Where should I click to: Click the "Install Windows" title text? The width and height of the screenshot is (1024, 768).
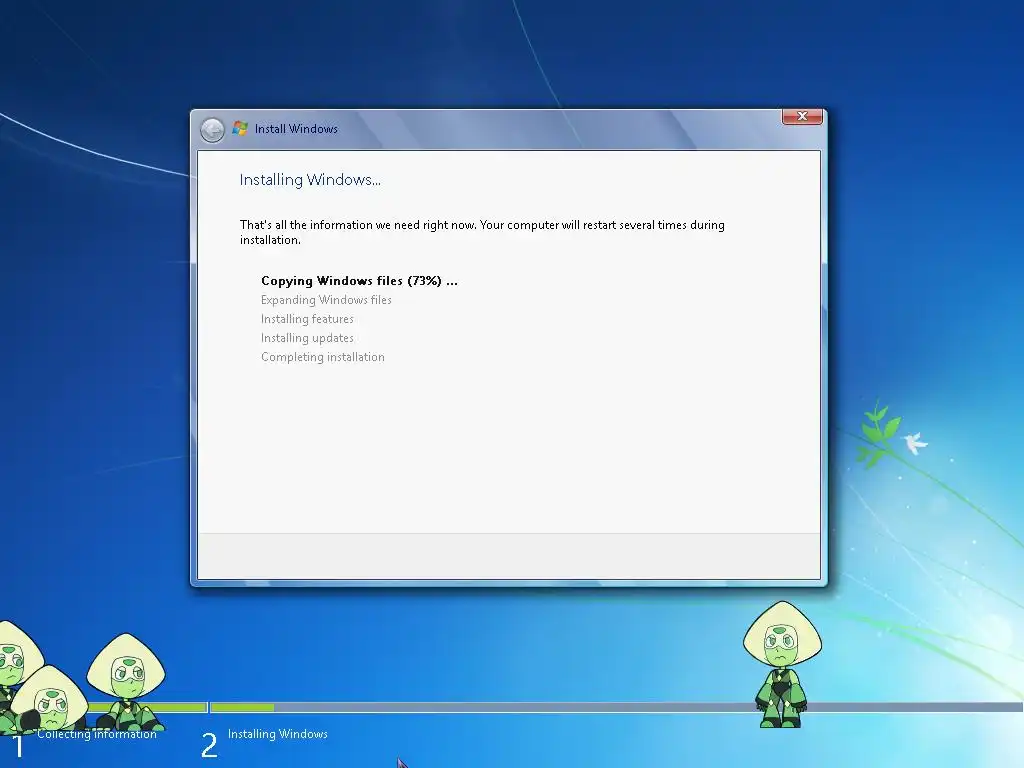click(x=296, y=129)
